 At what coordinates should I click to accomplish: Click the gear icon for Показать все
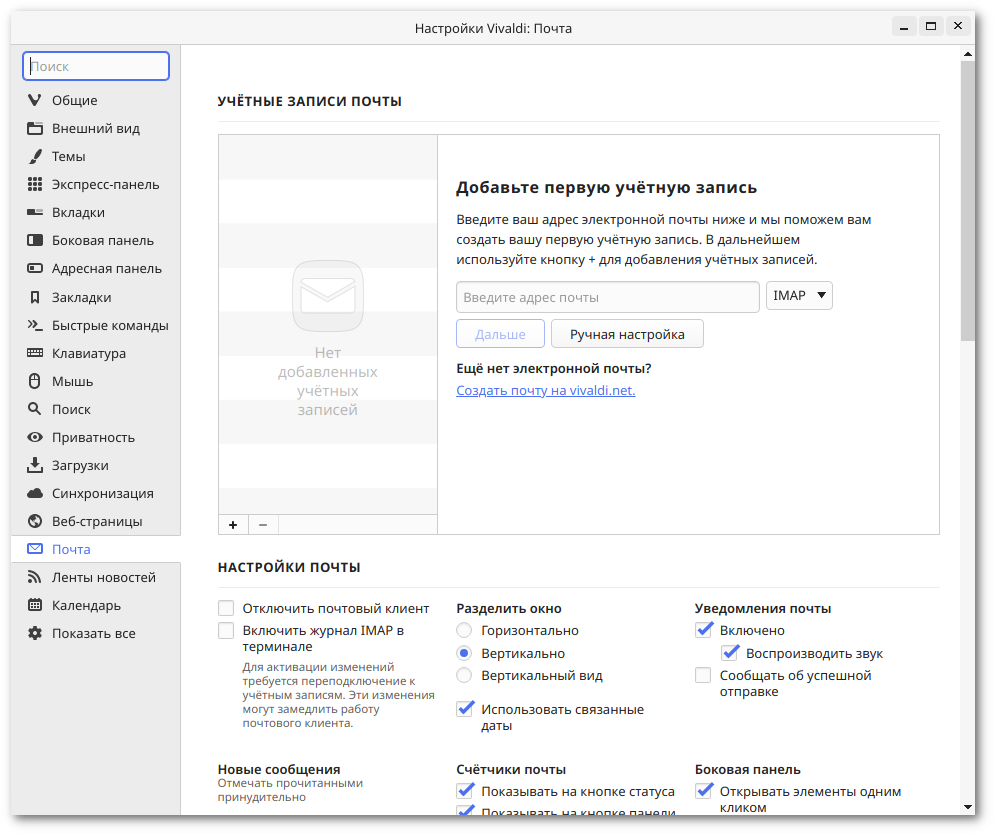tap(35, 633)
